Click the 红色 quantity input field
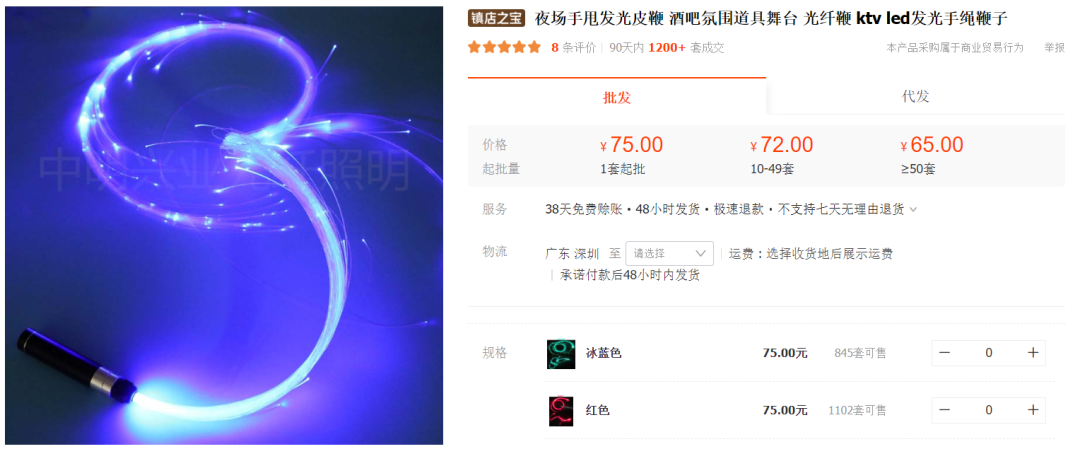 [x=989, y=410]
